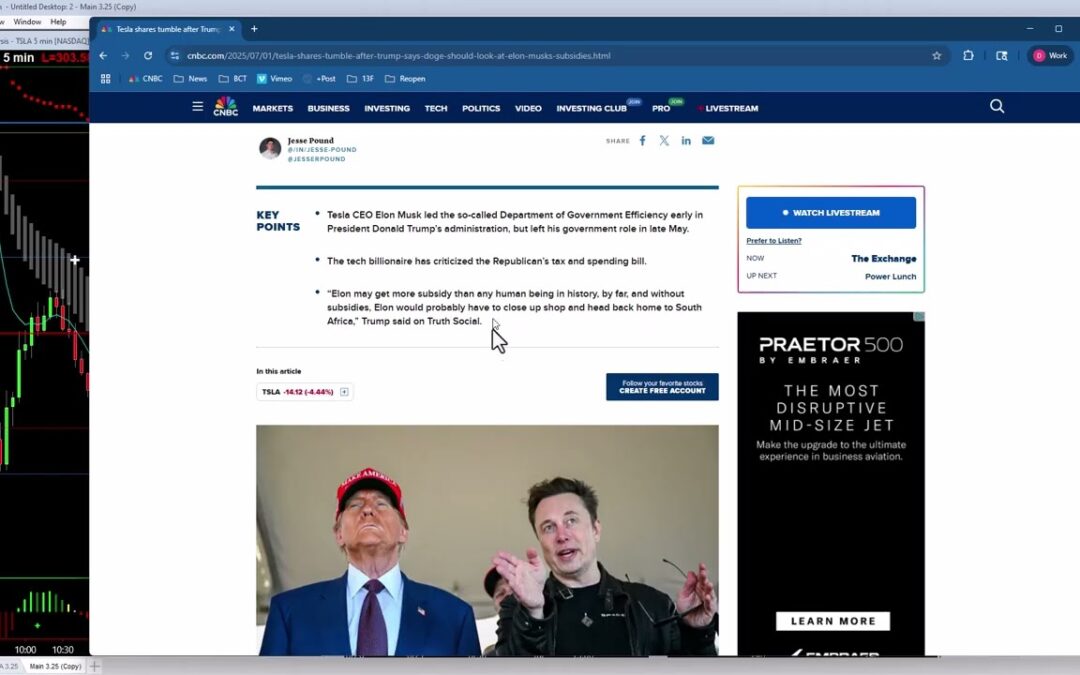
Task: Open the CNBC bookmark
Action: tap(145, 79)
